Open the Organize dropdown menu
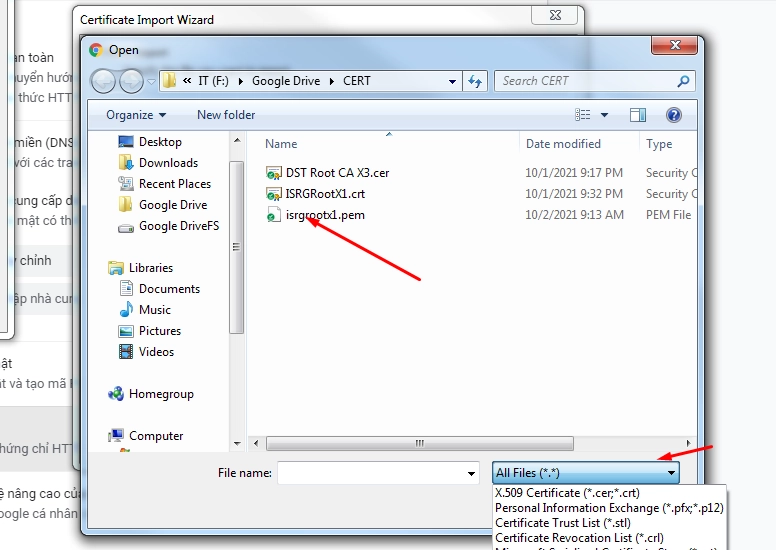The height and width of the screenshot is (550, 776). 136,115
